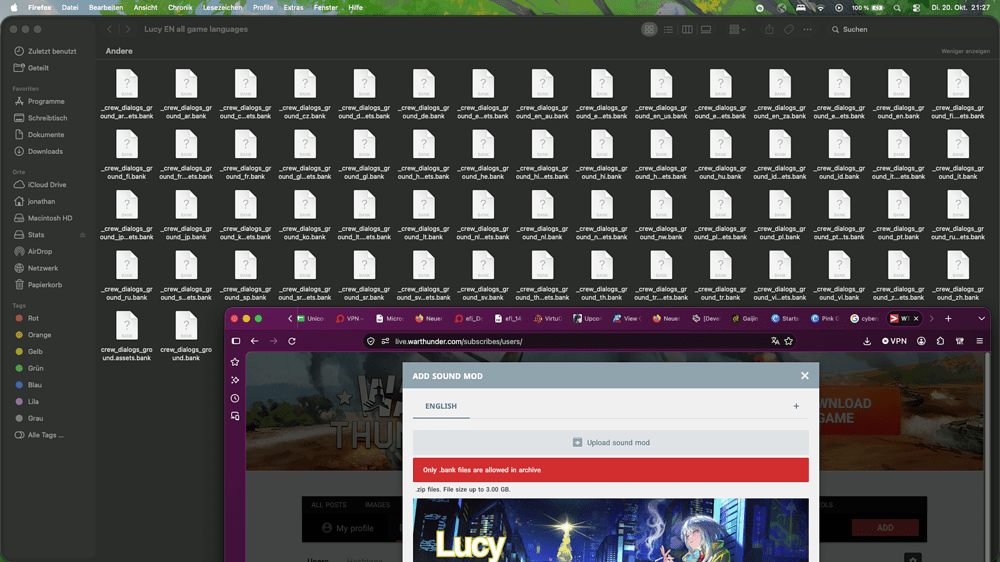
Task: Select the Orange tag
Action: pos(33,335)
